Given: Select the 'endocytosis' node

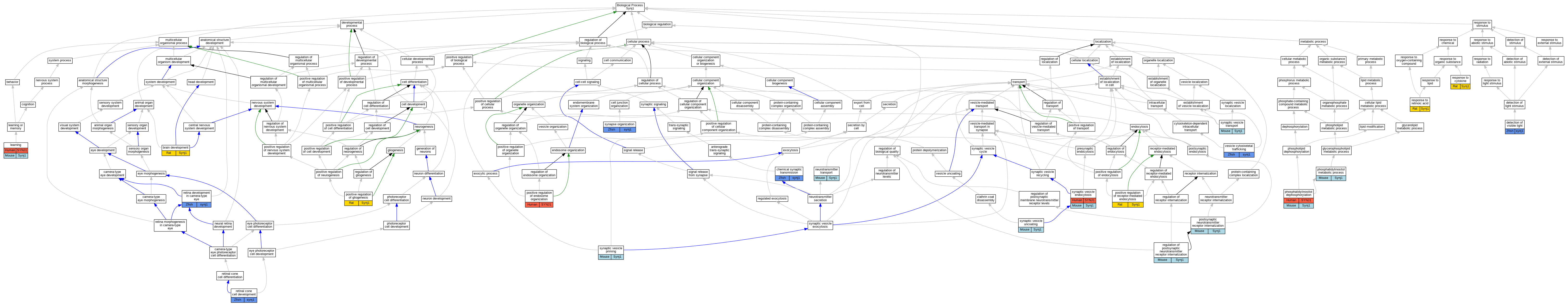Looking at the screenshot, I should tap(1139, 127).
